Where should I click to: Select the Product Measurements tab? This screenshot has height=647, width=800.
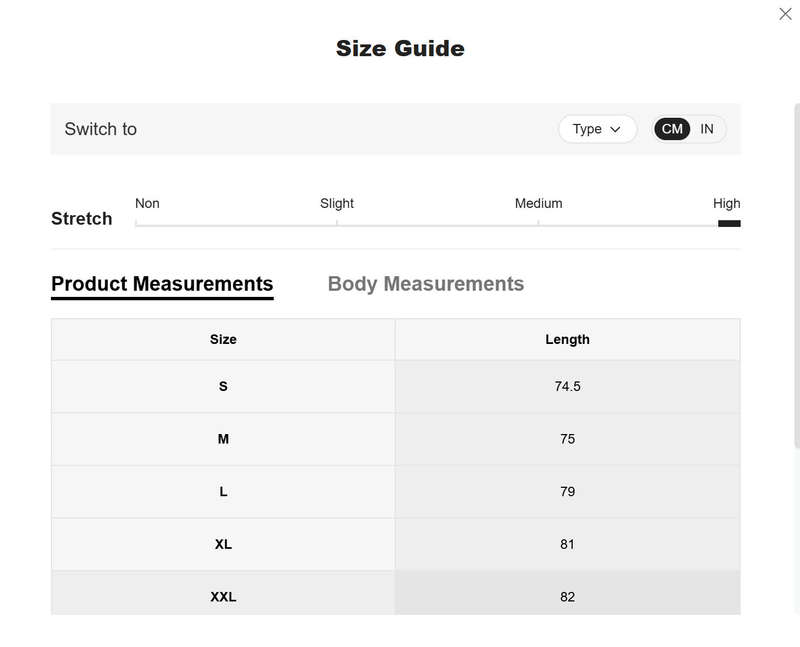(x=162, y=284)
